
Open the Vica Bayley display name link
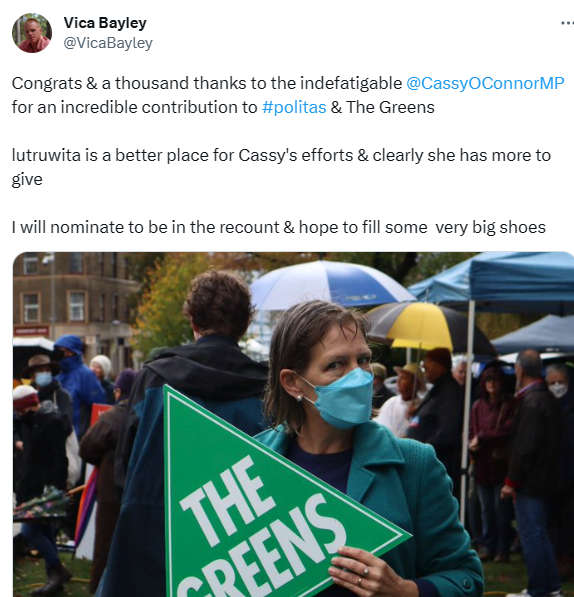[105, 23]
